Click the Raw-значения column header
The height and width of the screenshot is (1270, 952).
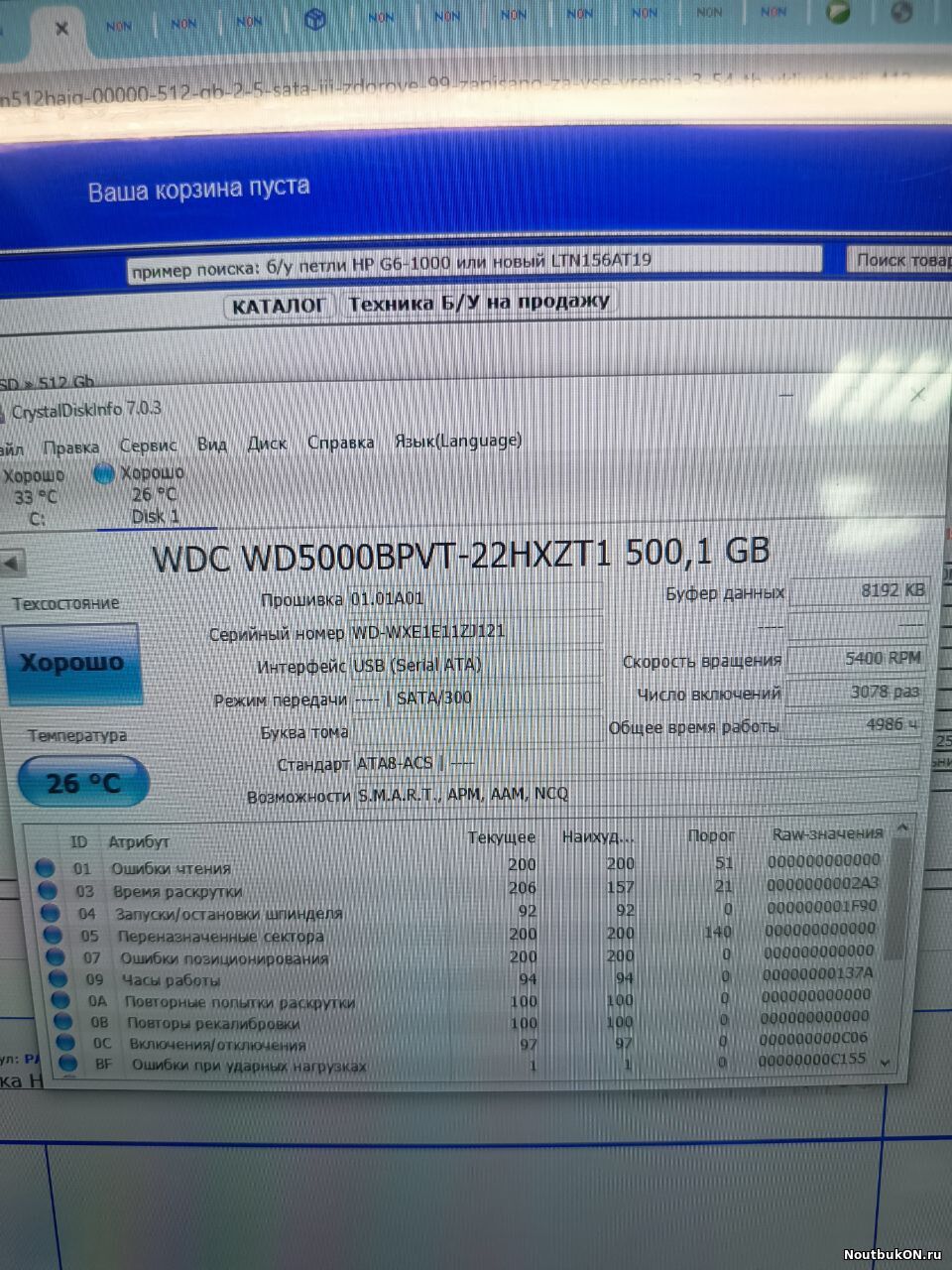pos(827,833)
